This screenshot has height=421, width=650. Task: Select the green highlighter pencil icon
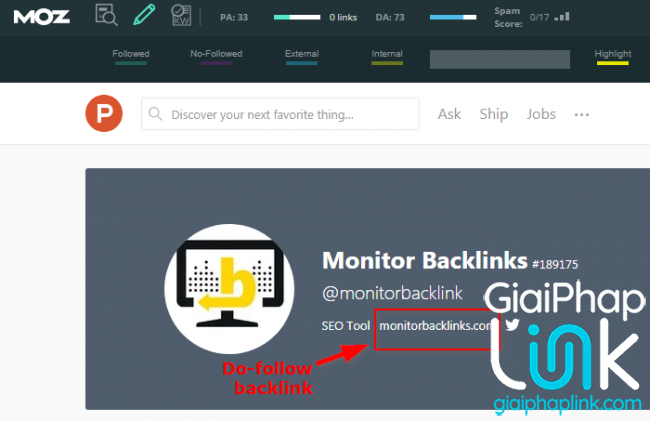144,15
